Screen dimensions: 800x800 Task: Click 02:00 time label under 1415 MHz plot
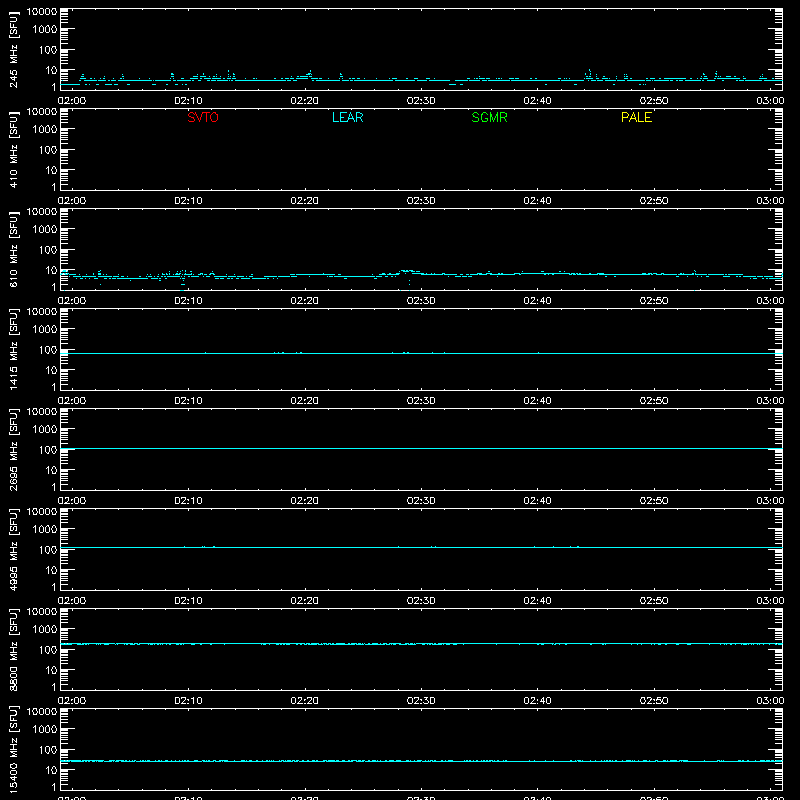click(x=72, y=401)
